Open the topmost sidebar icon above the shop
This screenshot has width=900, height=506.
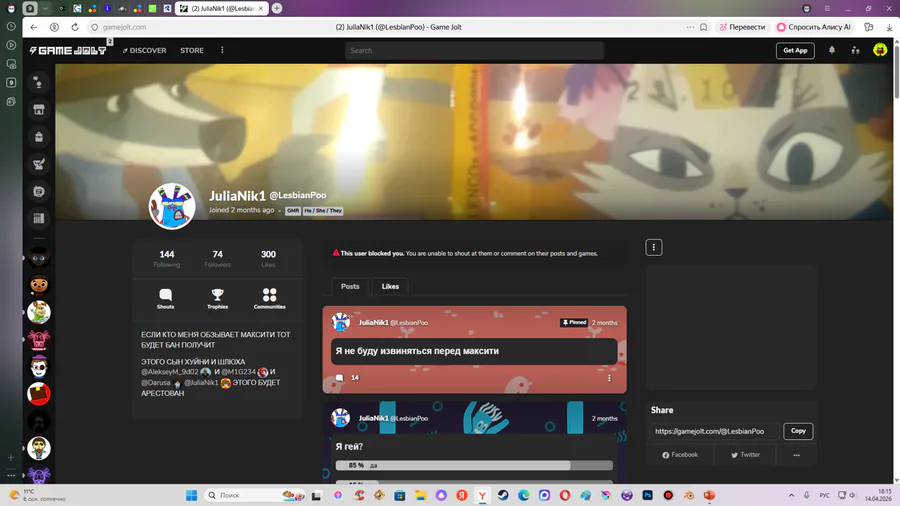click(38, 83)
